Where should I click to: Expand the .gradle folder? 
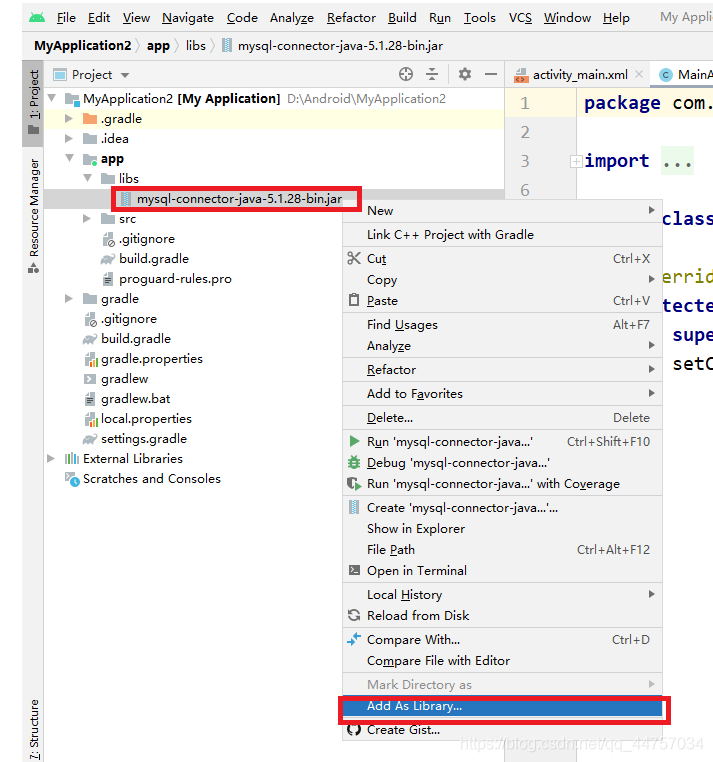pos(69,119)
